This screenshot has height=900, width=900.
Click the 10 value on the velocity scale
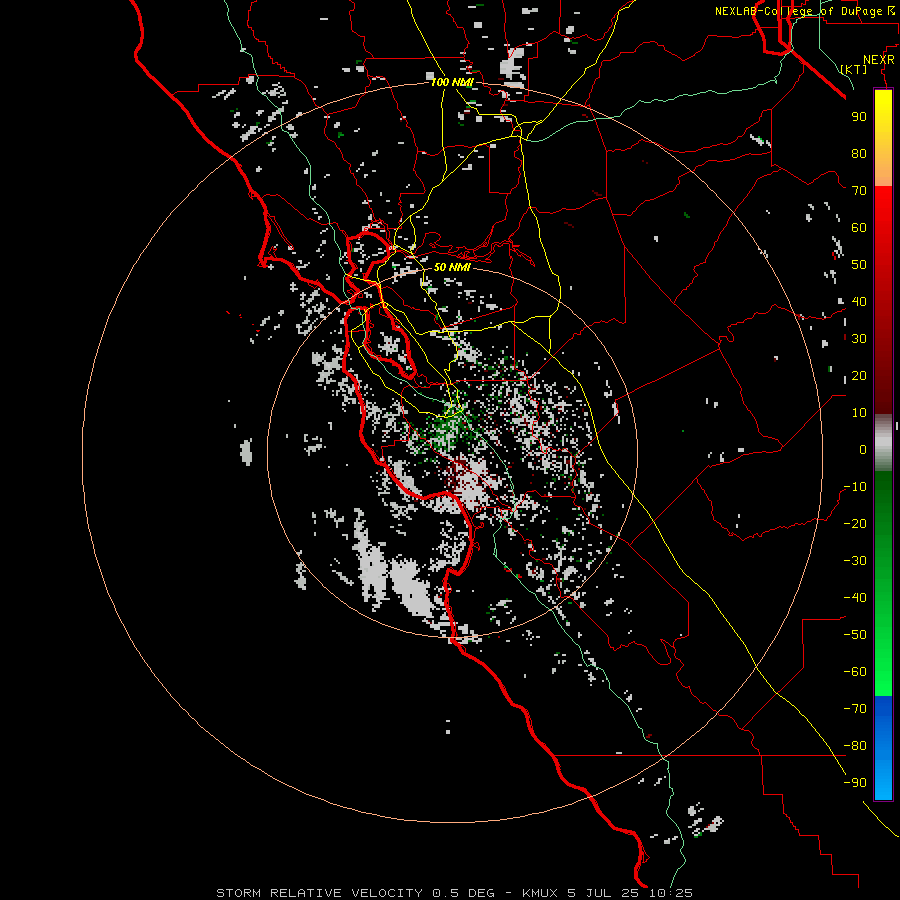point(859,413)
